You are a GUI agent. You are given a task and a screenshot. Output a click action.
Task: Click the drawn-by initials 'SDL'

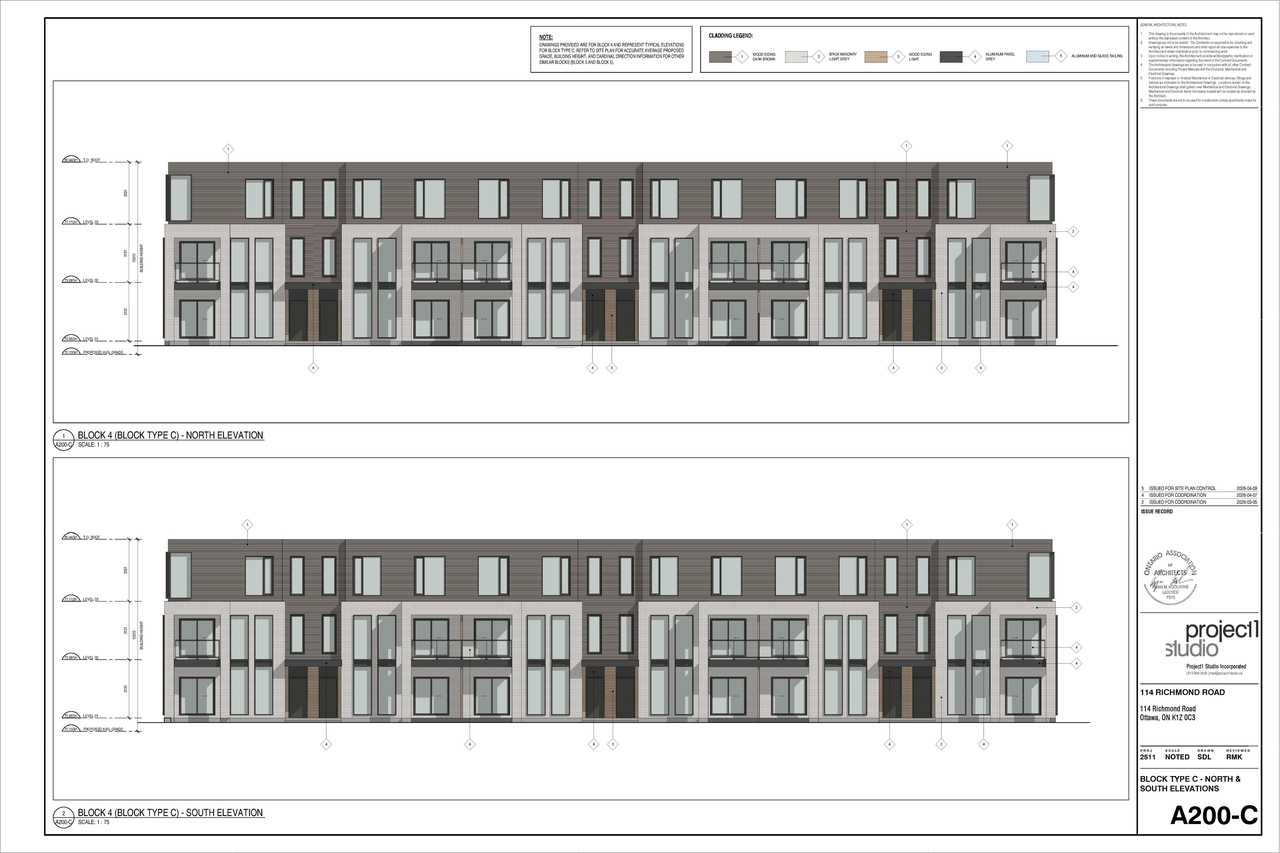pos(1204,759)
